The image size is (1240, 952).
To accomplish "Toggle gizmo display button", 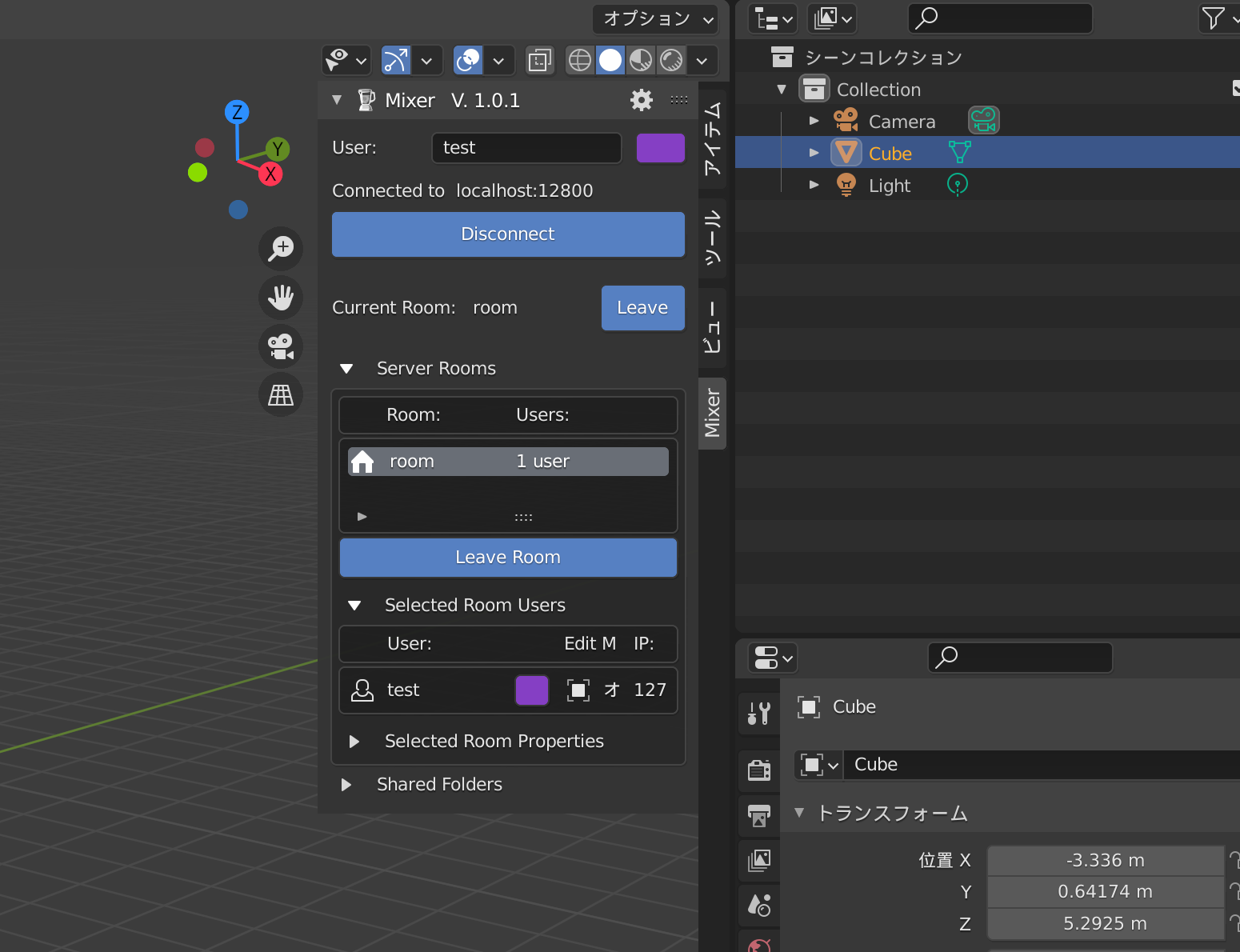I will click(396, 60).
